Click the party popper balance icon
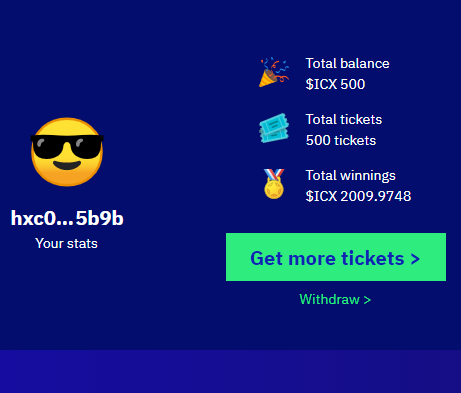 [x=274, y=72]
